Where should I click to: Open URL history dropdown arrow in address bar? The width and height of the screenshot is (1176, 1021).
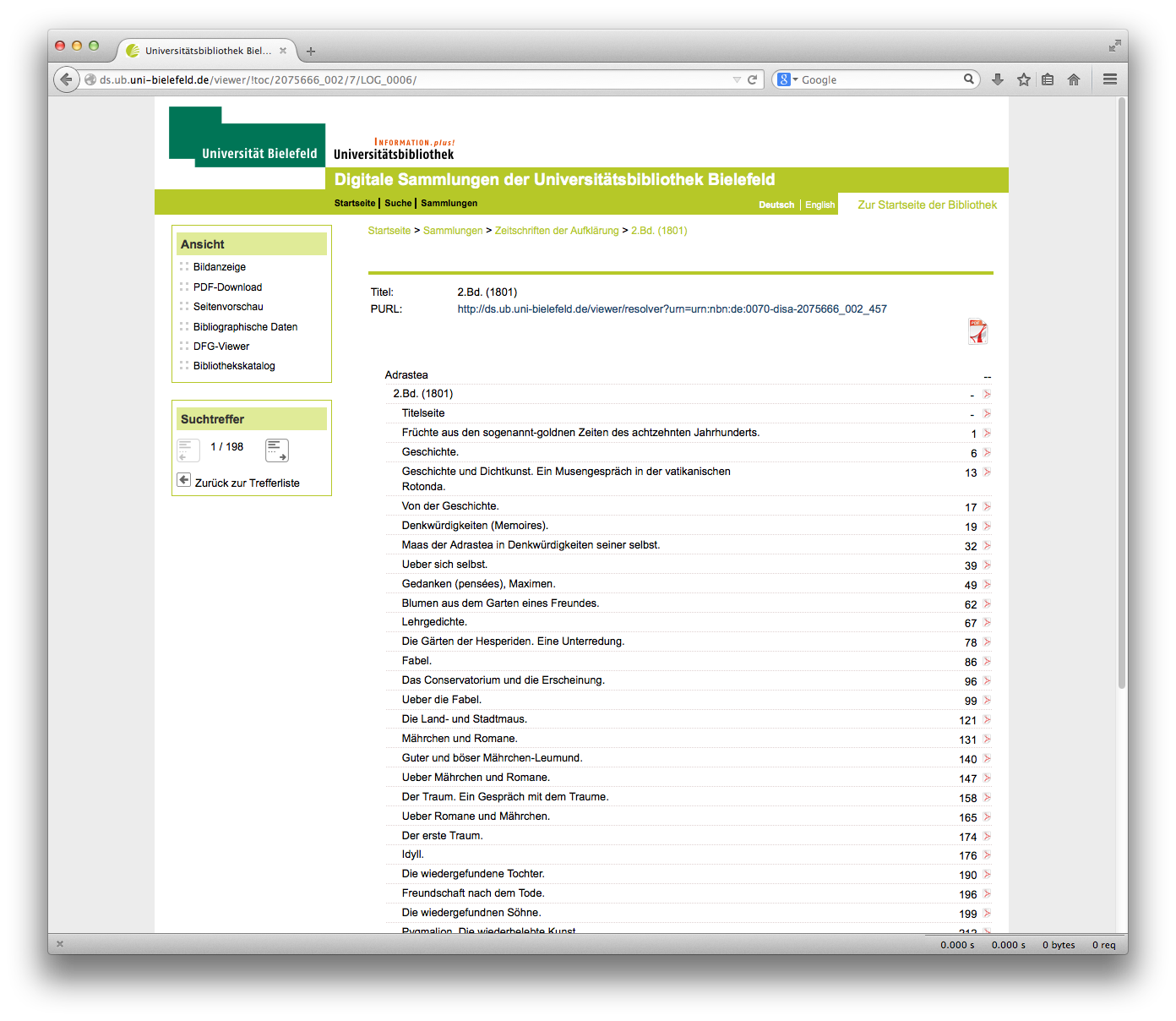coord(737,79)
